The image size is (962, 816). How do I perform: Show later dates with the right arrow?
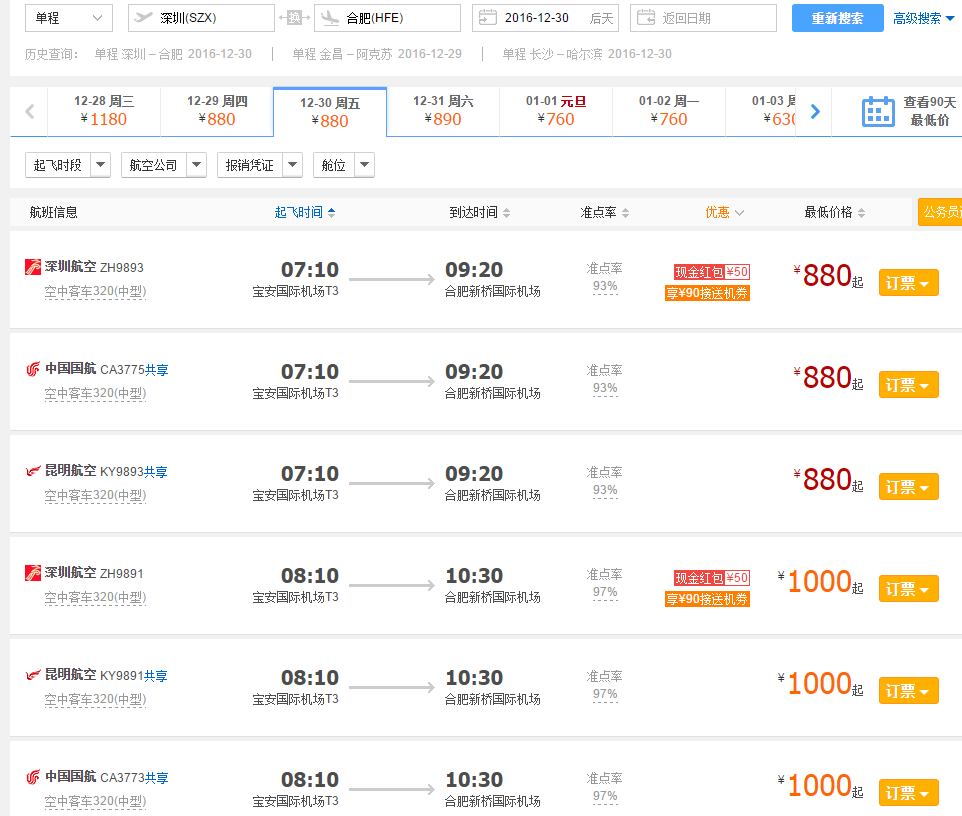click(815, 112)
